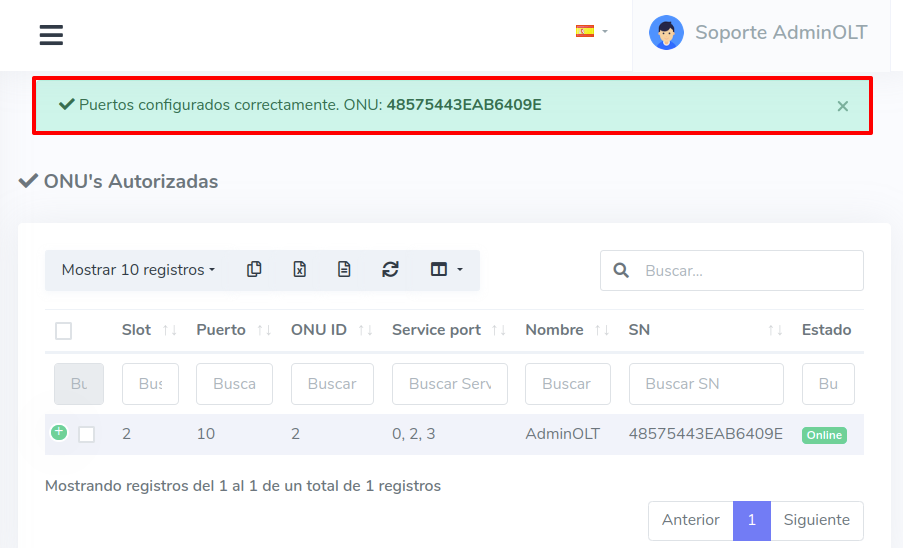This screenshot has width=903, height=548.
Task: Click the Anterior pagination button
Action: click(690, 520)
